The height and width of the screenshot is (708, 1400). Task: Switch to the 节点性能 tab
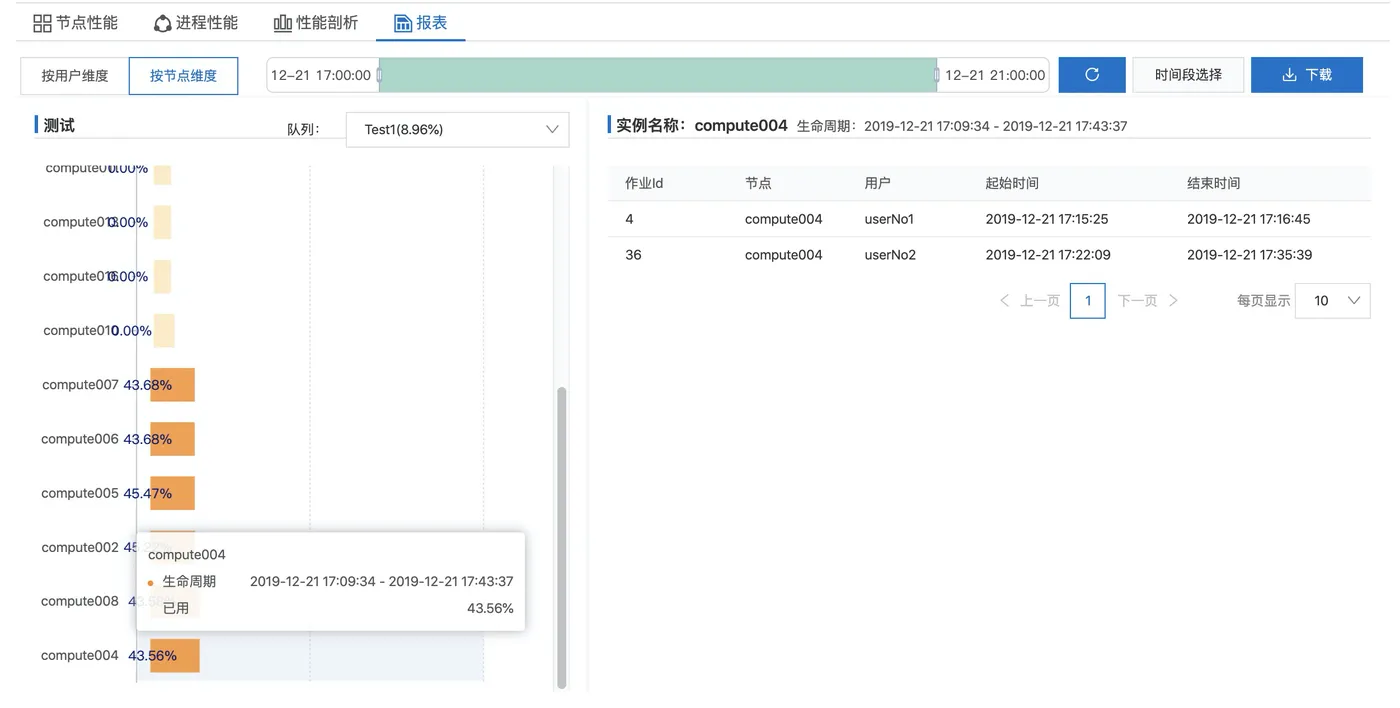pos(75,21)
